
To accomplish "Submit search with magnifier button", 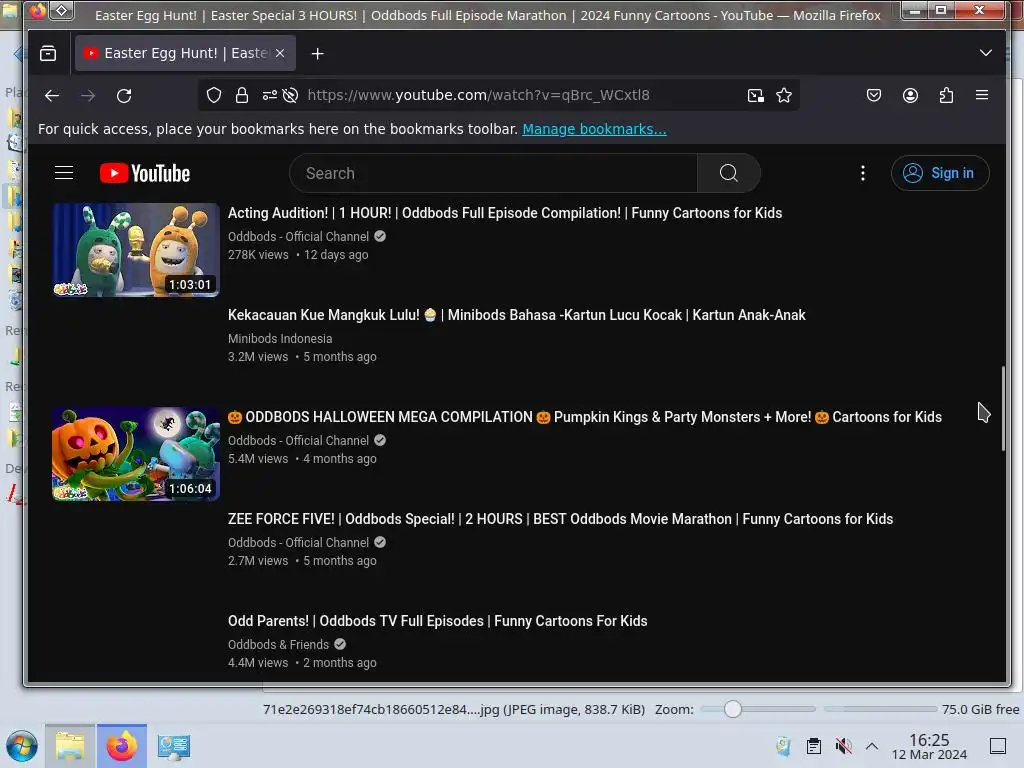I will pos(729,173).
